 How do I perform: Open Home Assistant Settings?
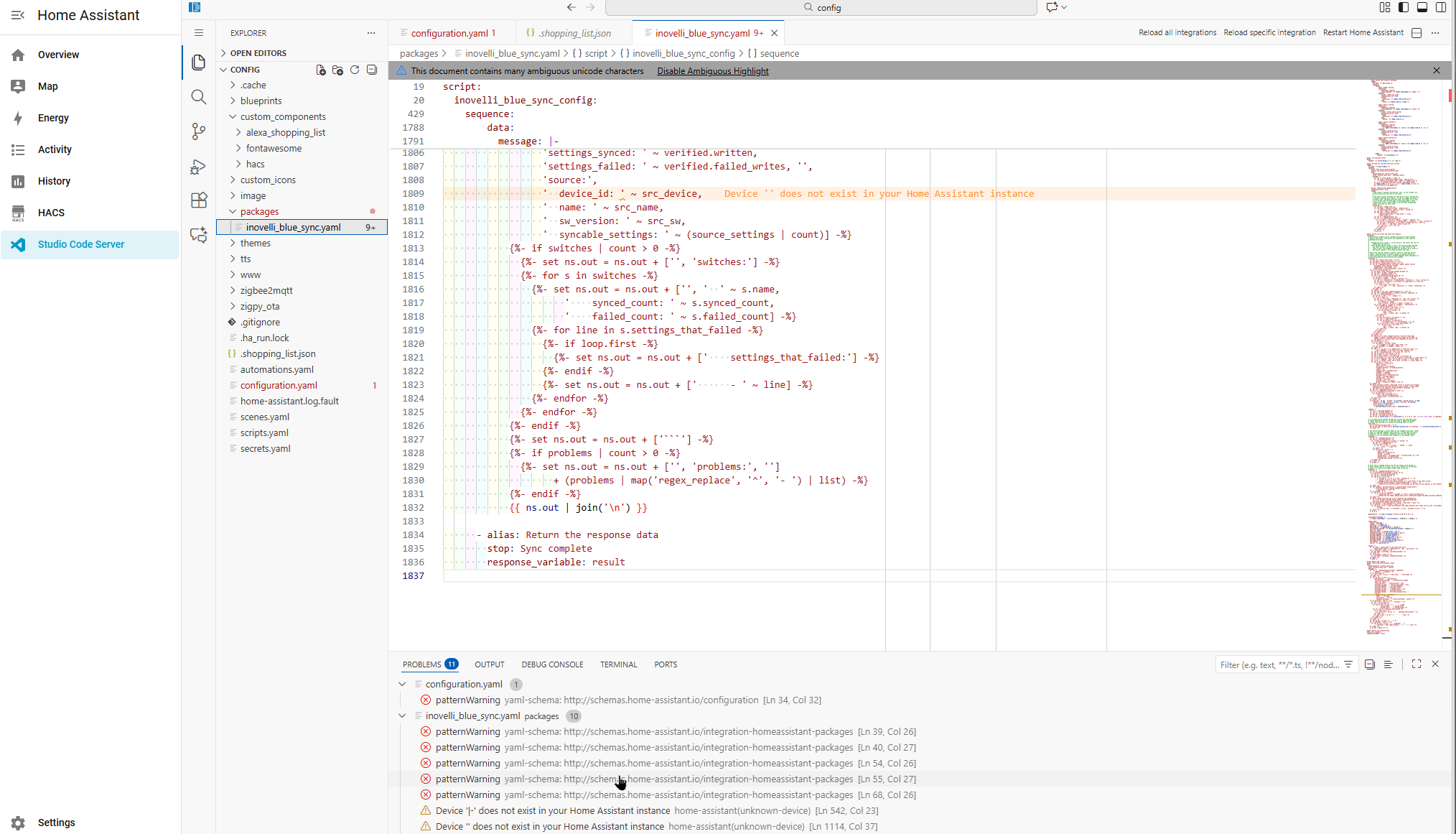click(90, 823)
